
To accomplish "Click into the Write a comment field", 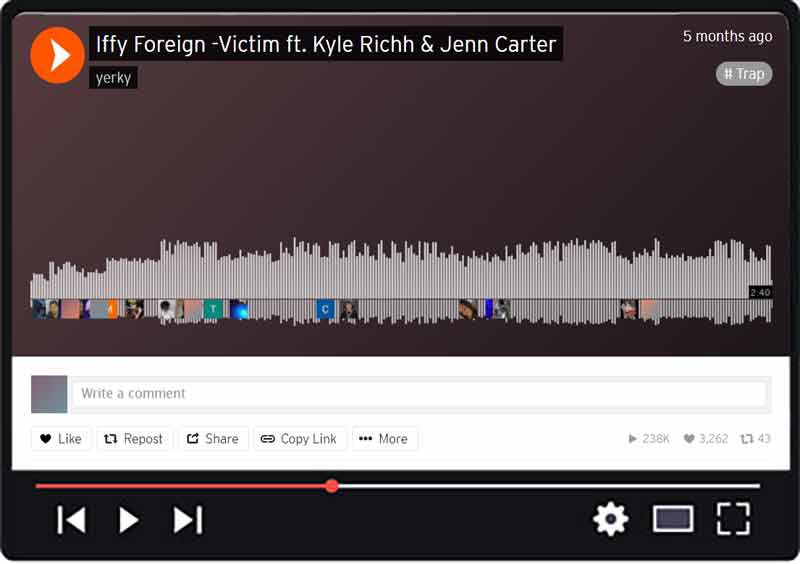I will 418,394.
